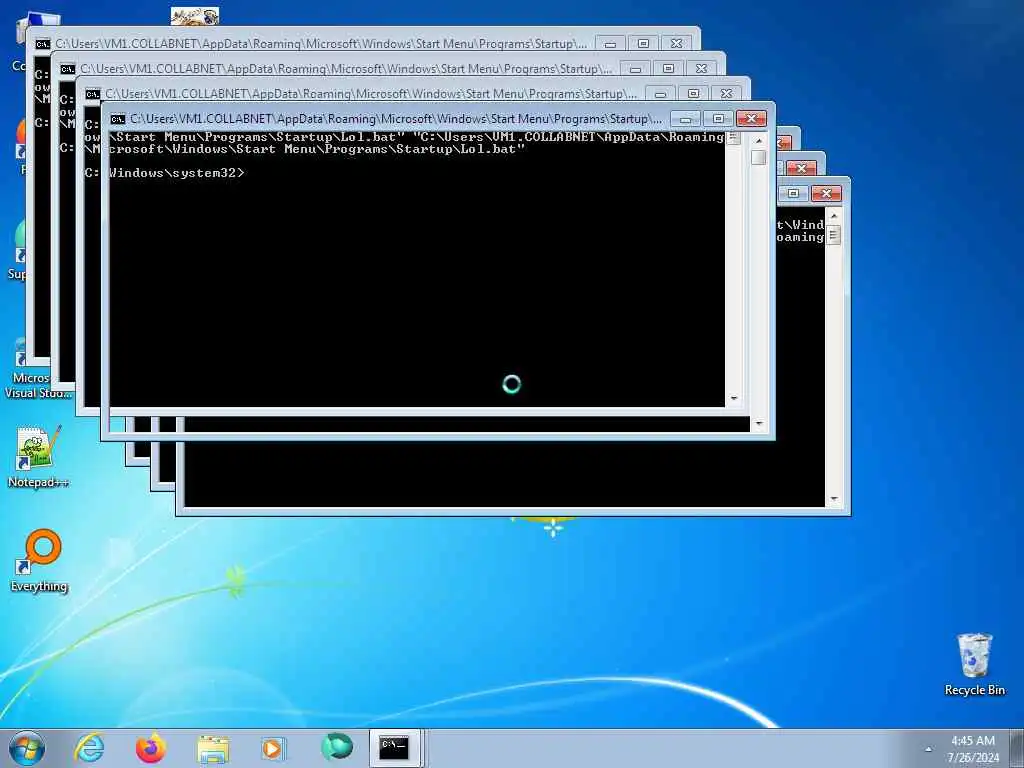1024x768 pixels.
Task: Click the front cmd window's outer scroll-down arrow
Action: (758, 424)
